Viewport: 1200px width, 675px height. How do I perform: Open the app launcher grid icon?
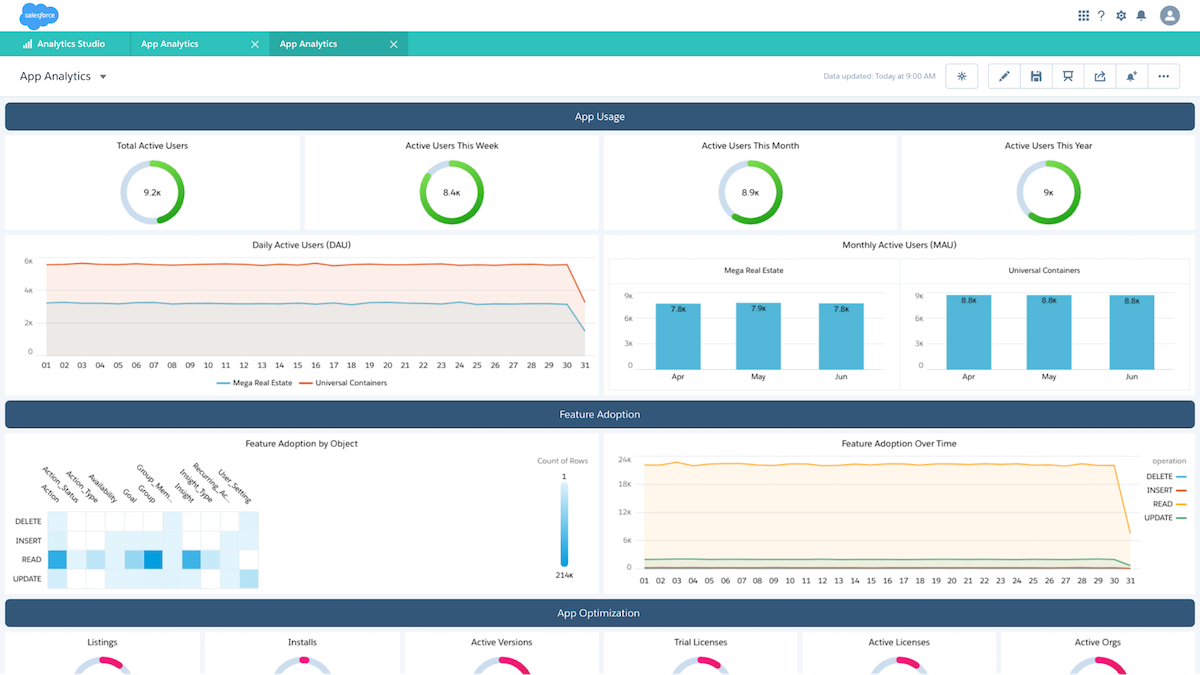click(x=1083, y=15)
